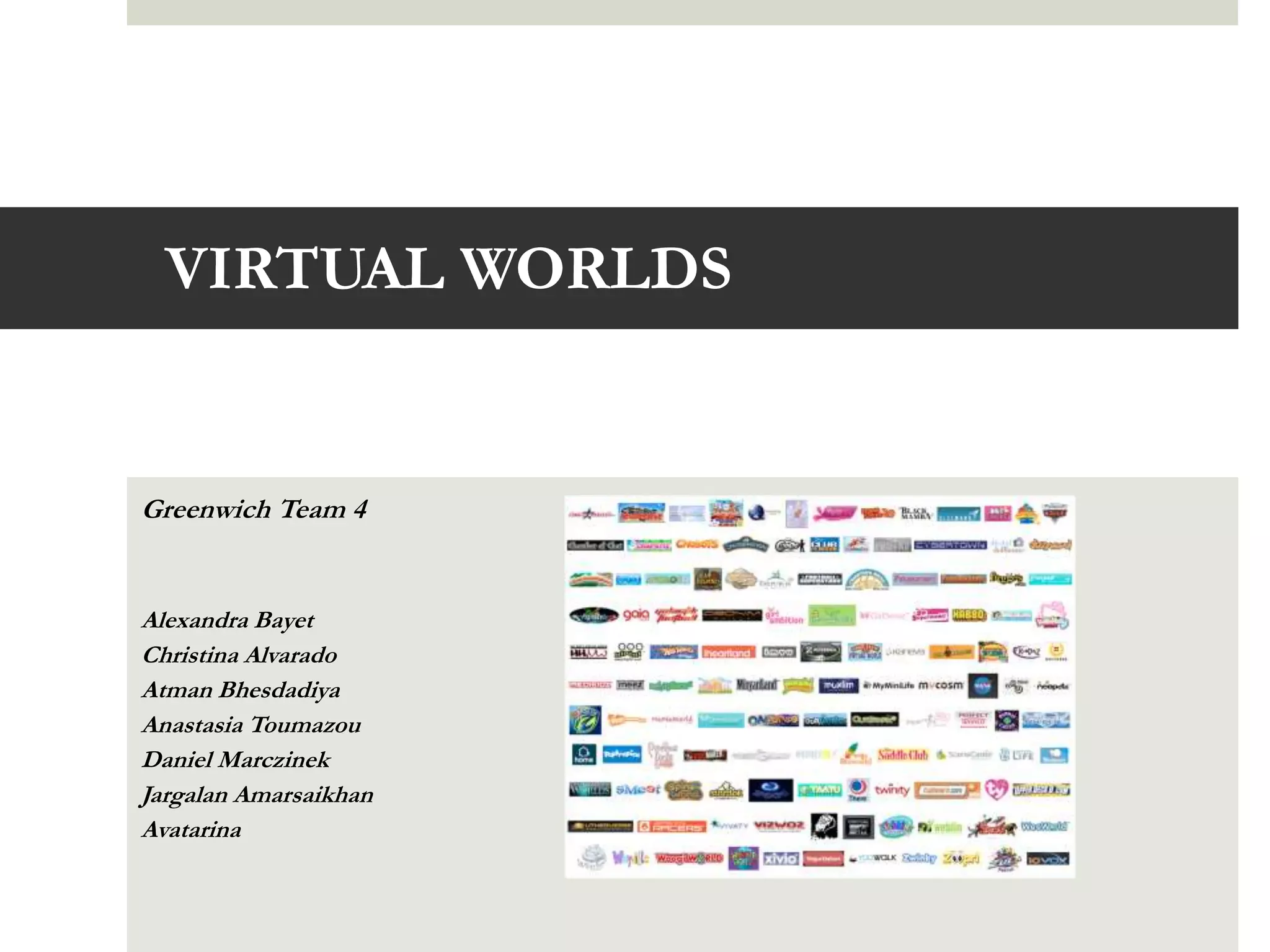The image size is (1270, 952).
Task: Select the name Alexandra Bayet
Action: click(228, 620)
